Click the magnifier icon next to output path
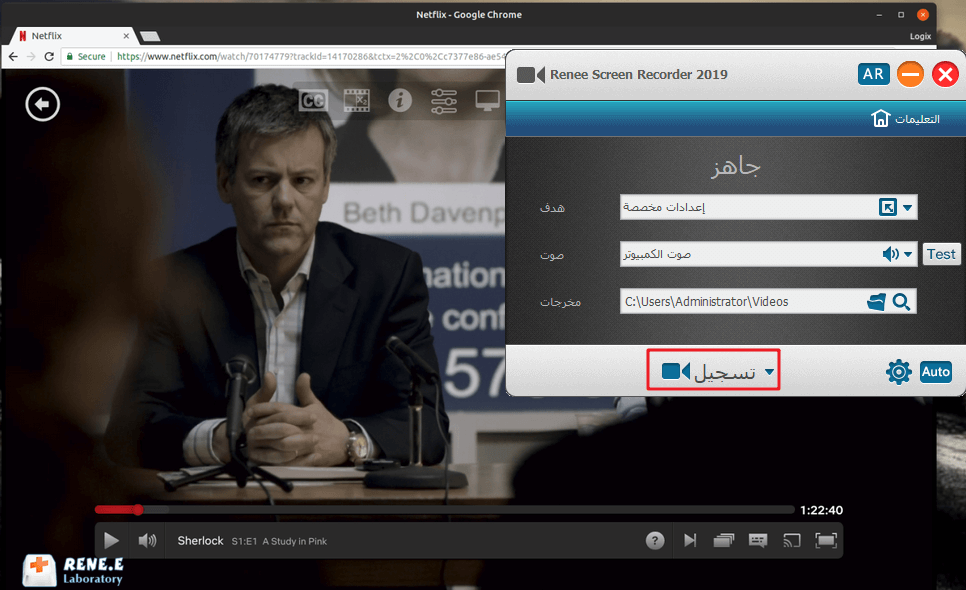This screenshot has height=590, width=966. pyautogui.click(x=901, y=302)
